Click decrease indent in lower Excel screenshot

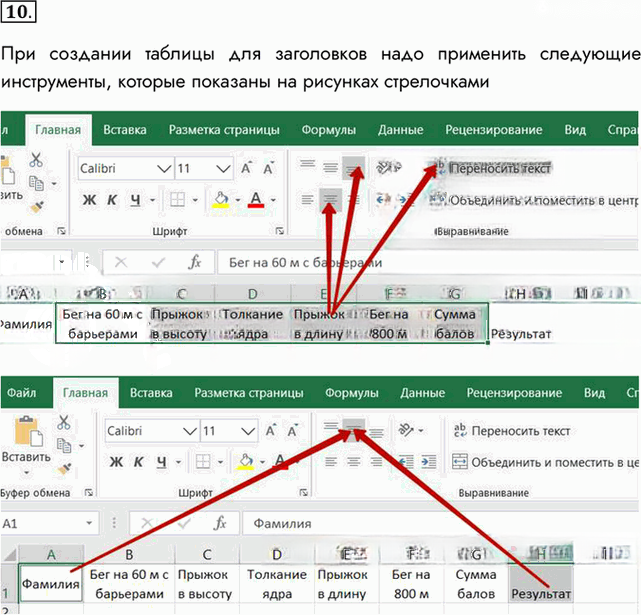[x=406, y=462]
